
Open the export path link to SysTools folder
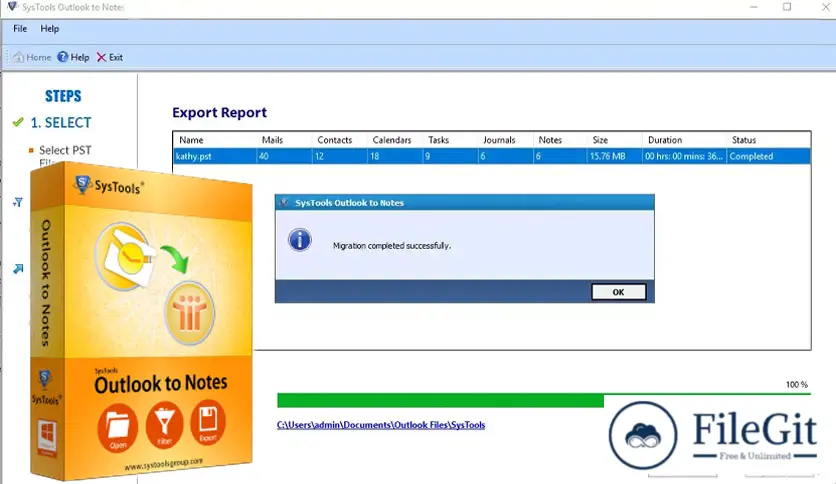click(381, 425)
